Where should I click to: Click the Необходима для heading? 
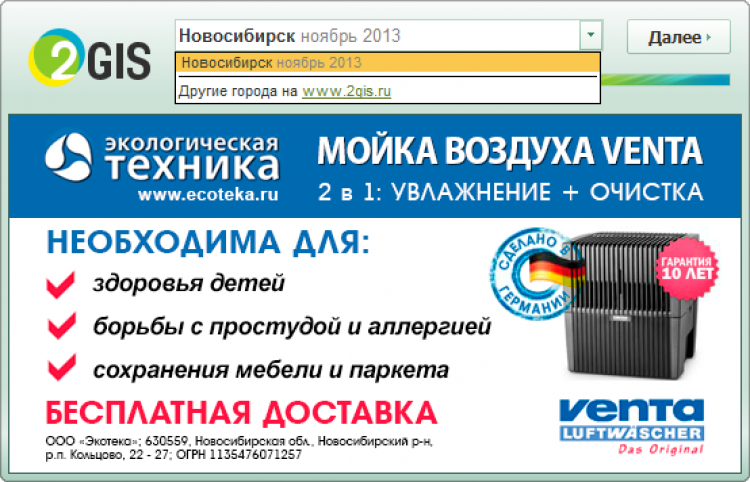[208, 242]
